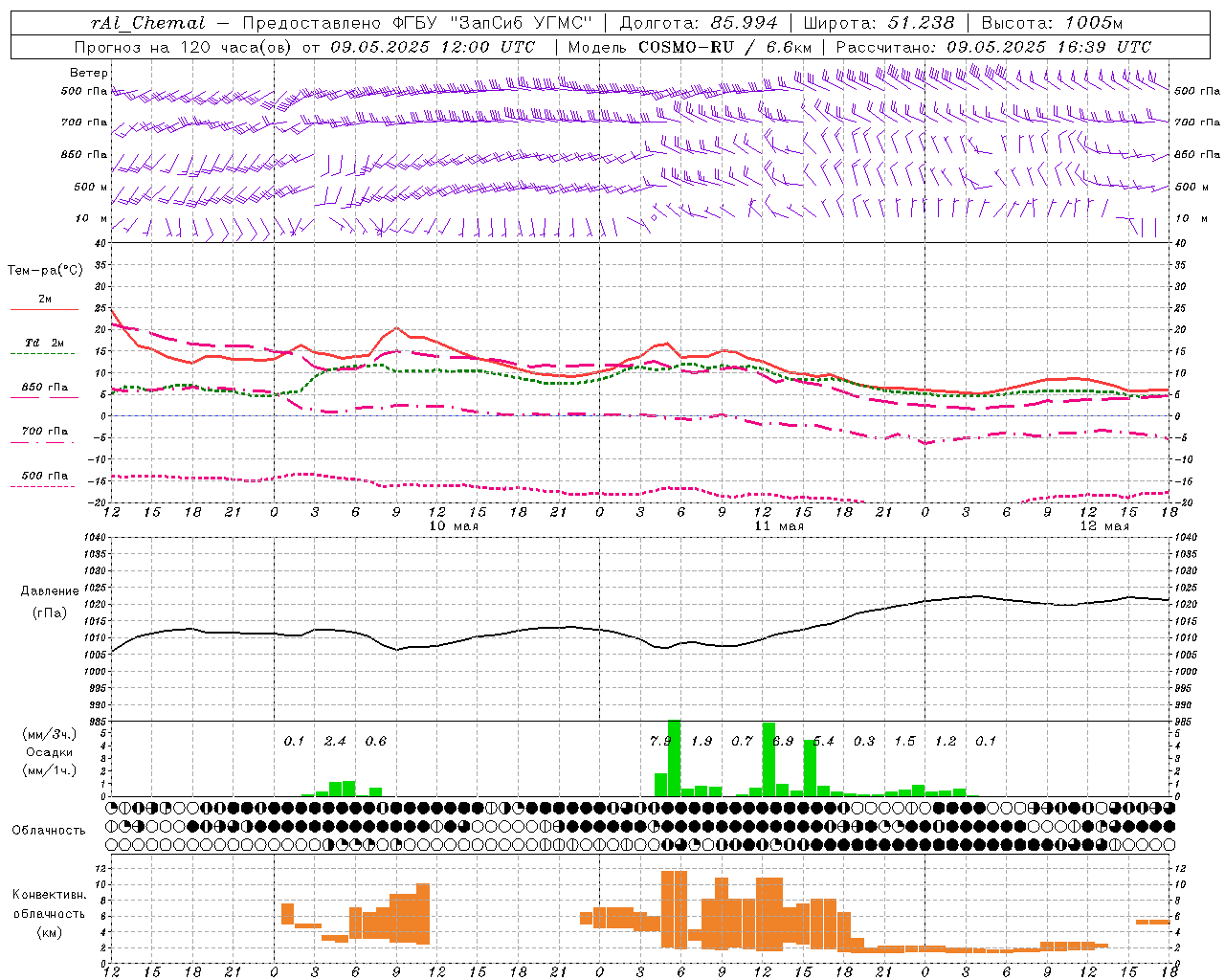Click the 3-hour precipitation value 1.2
The height and width of the screenshot is (980, 1225).
click(946, 741)
